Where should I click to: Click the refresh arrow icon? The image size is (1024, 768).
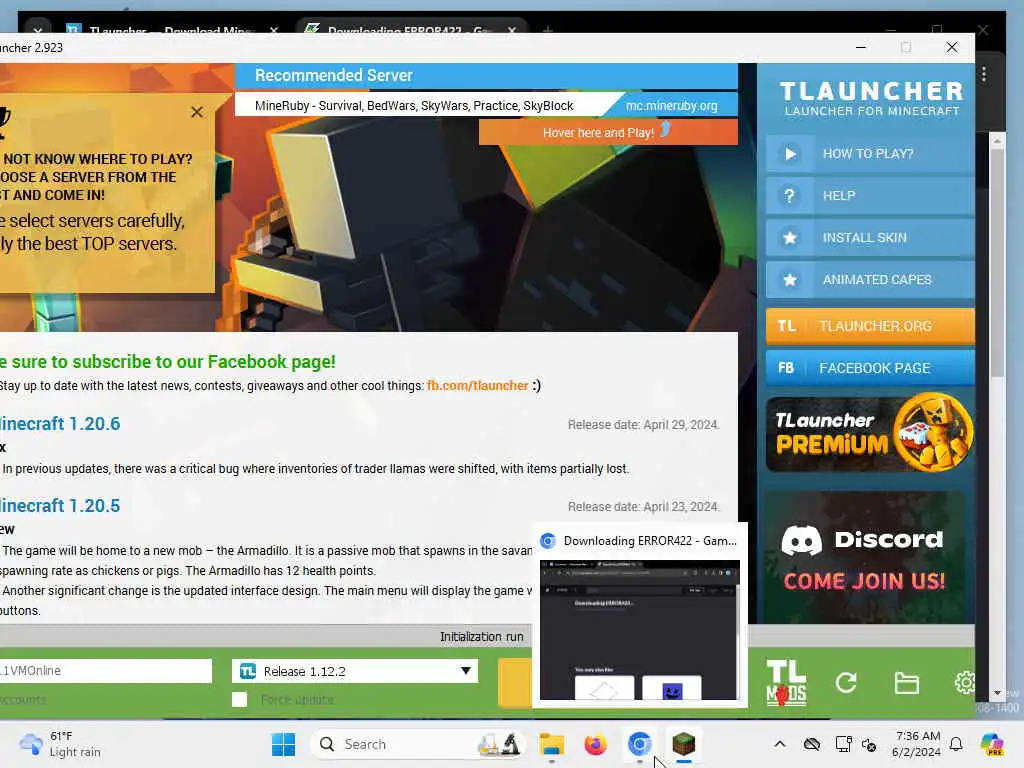click(846, 683)
